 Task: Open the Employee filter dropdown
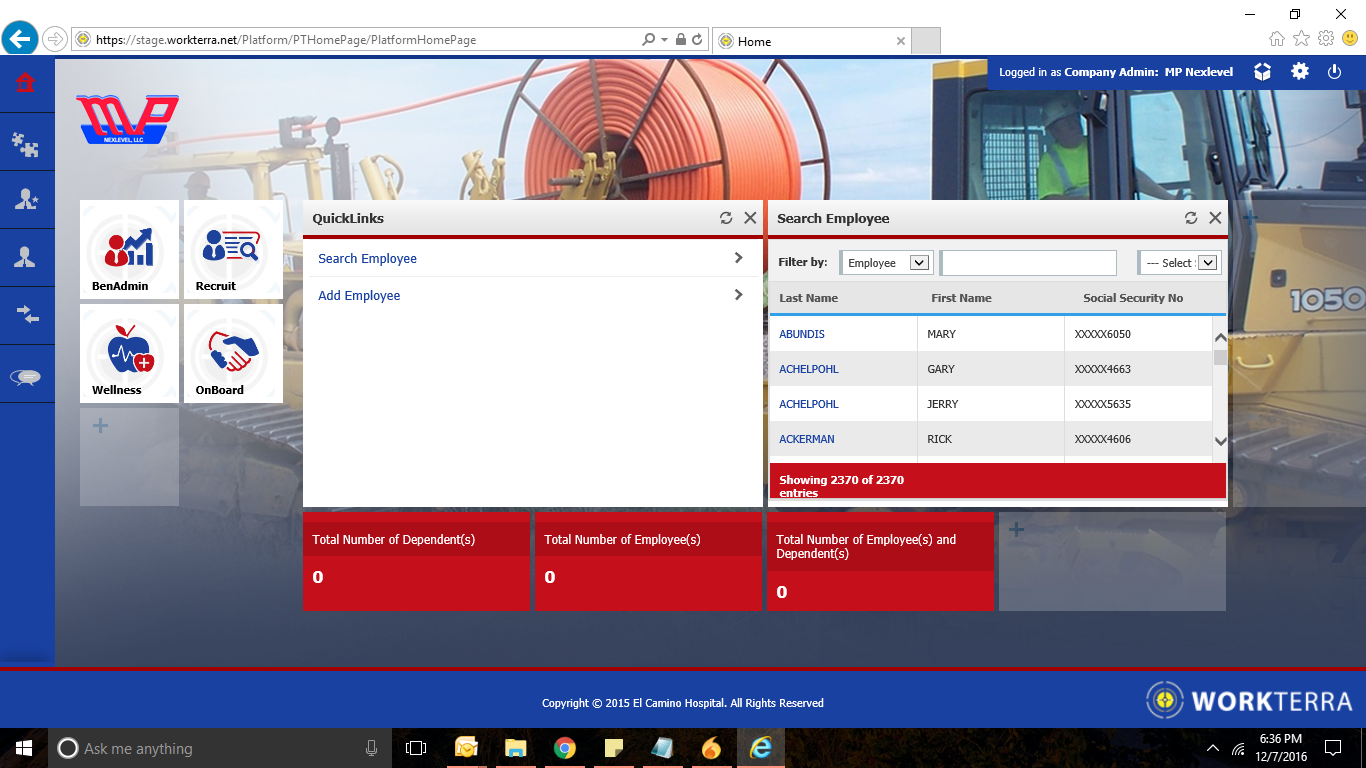click(886, 263)
